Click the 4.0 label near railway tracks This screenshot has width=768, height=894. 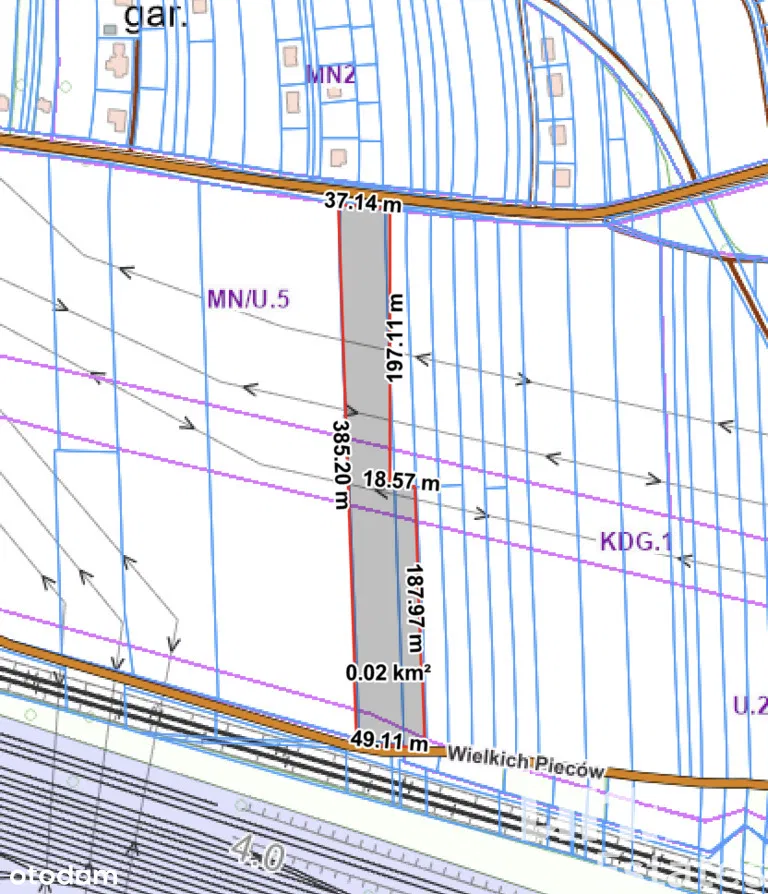pyautogui.click(x=258, y=855)
